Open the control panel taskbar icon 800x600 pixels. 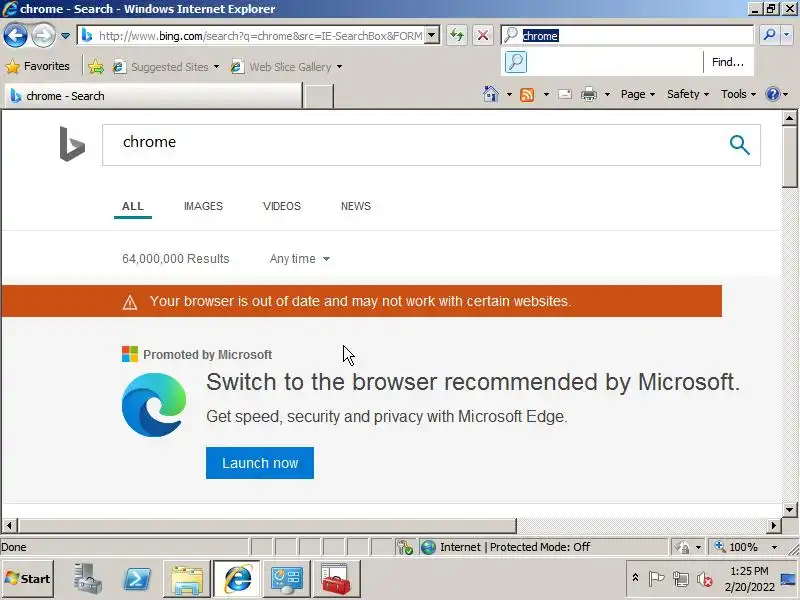pyautogui.click(x=287, y=579)
